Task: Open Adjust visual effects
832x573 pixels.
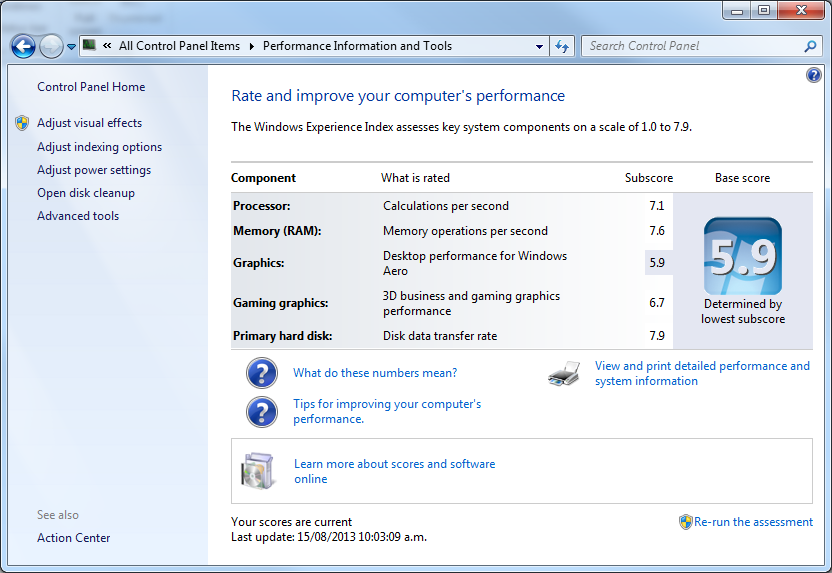Action: click(x=89, y=123)
